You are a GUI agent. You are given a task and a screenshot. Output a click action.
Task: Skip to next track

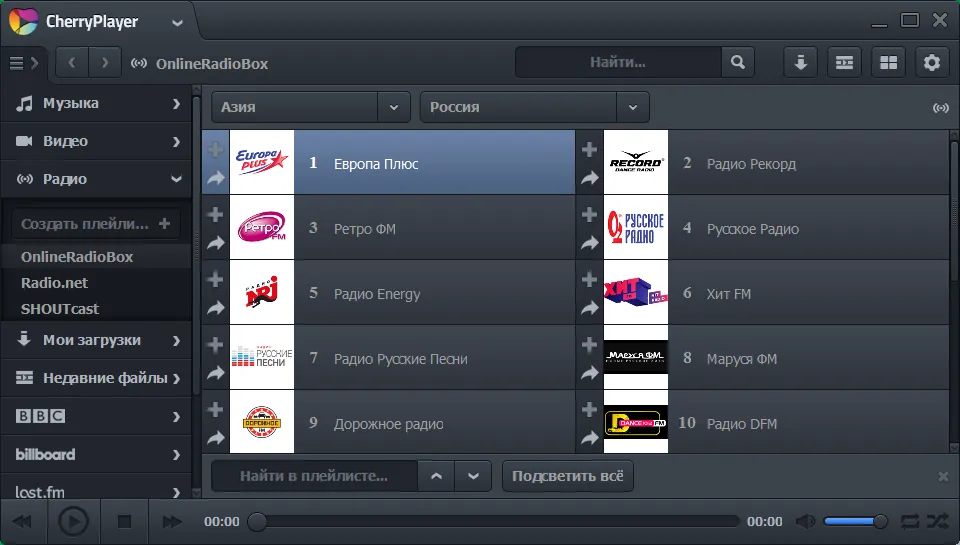point(172,522)
